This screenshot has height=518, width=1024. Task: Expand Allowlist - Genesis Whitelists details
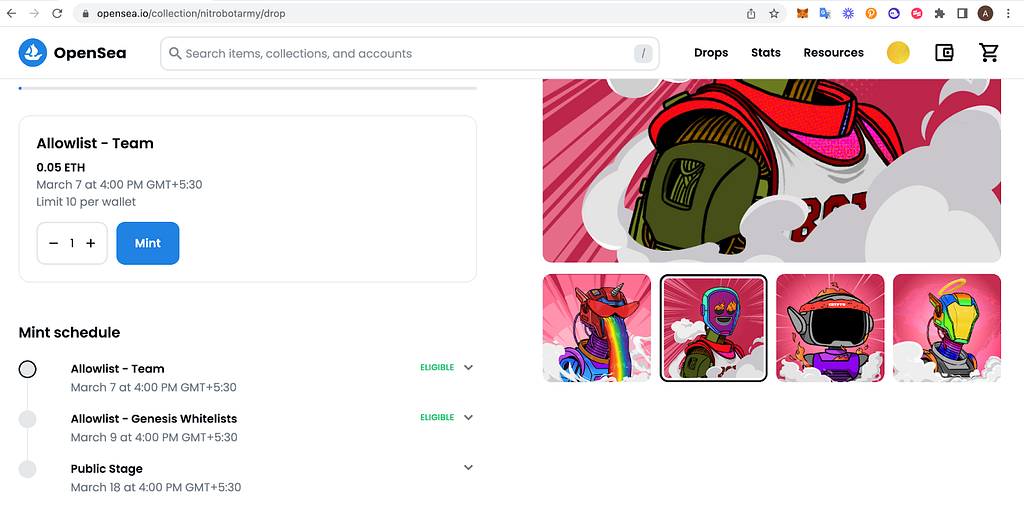[x=468, y=417]
